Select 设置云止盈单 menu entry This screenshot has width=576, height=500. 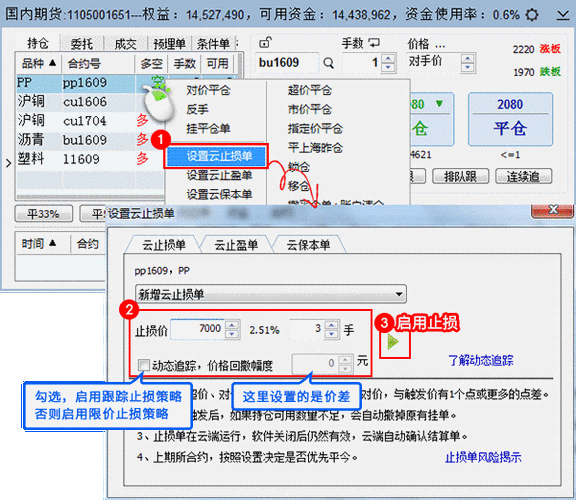coord(219,175)
